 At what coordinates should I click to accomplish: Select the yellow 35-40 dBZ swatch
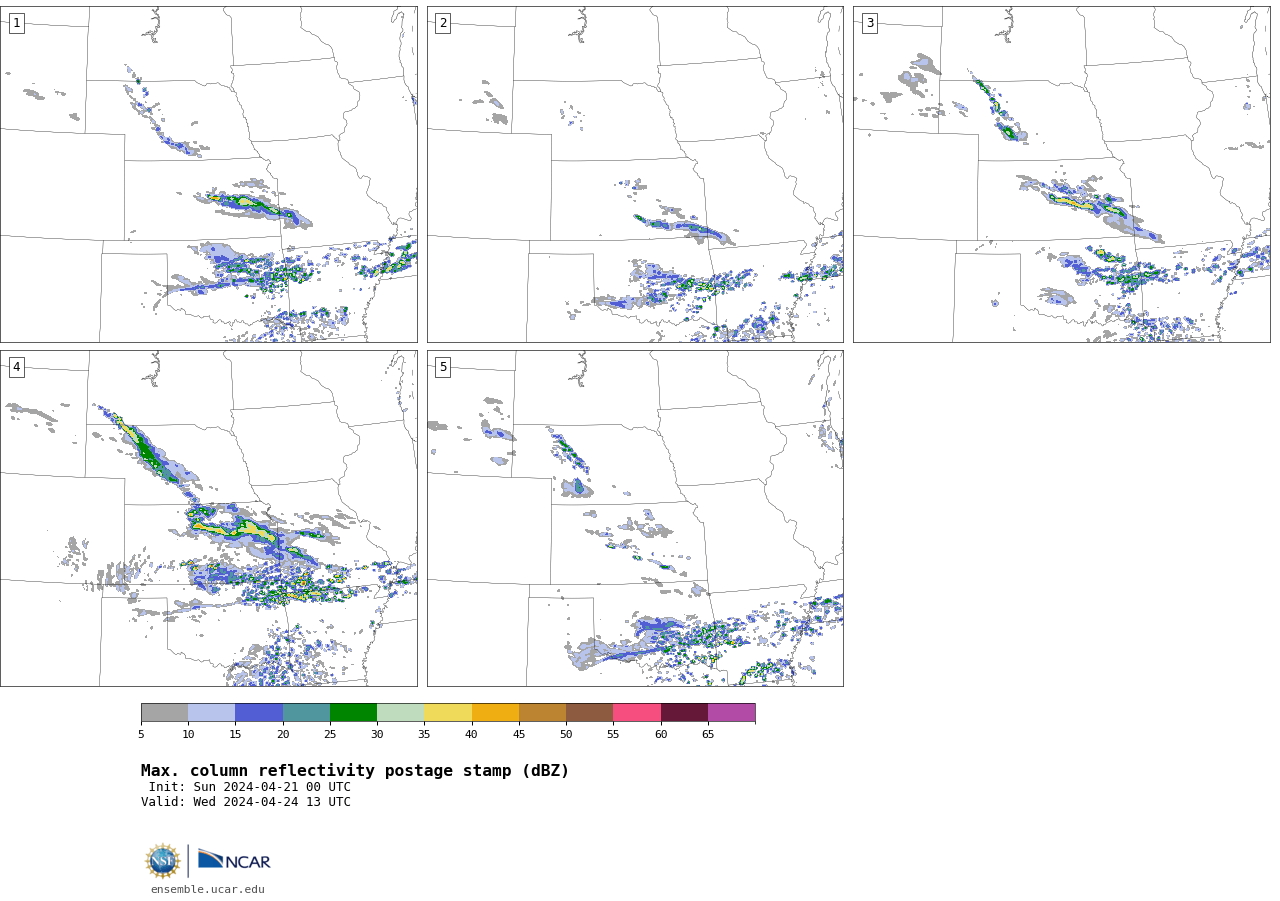448,712
